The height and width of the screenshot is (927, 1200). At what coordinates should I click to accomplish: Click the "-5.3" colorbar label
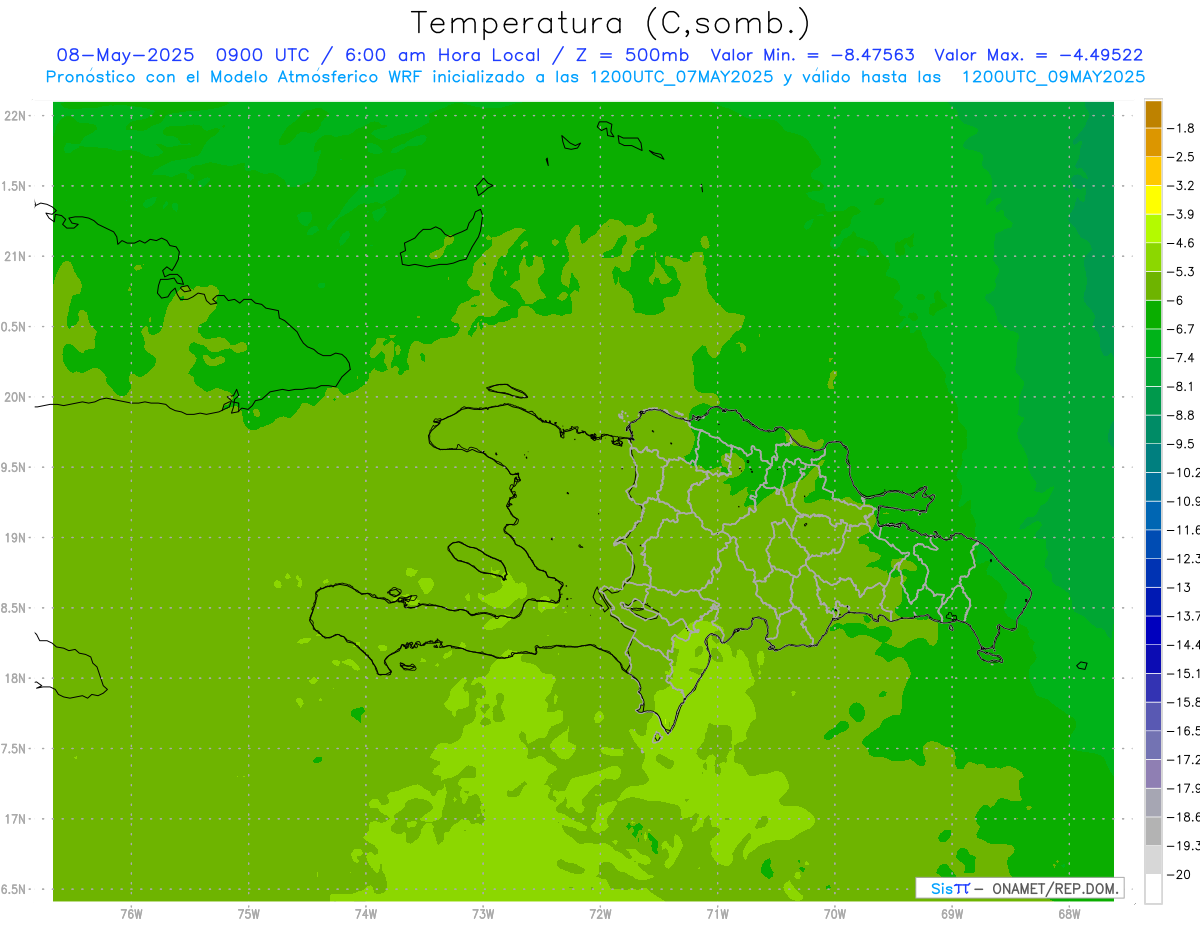pos(1181,272)
